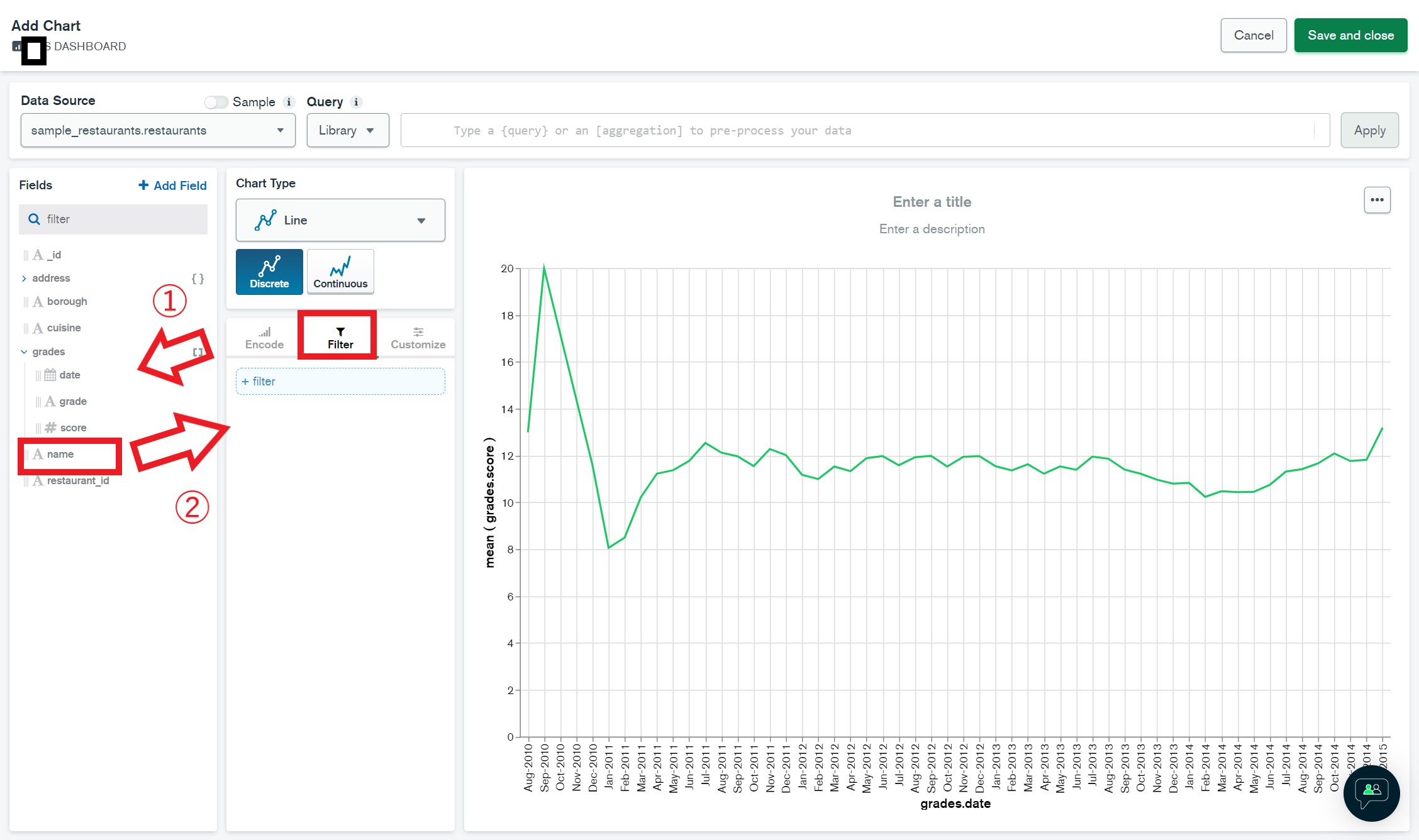This screenshot has width=1419, height=840.
Task: Click the address object braces icon
Action: click(x=198, y=279)
